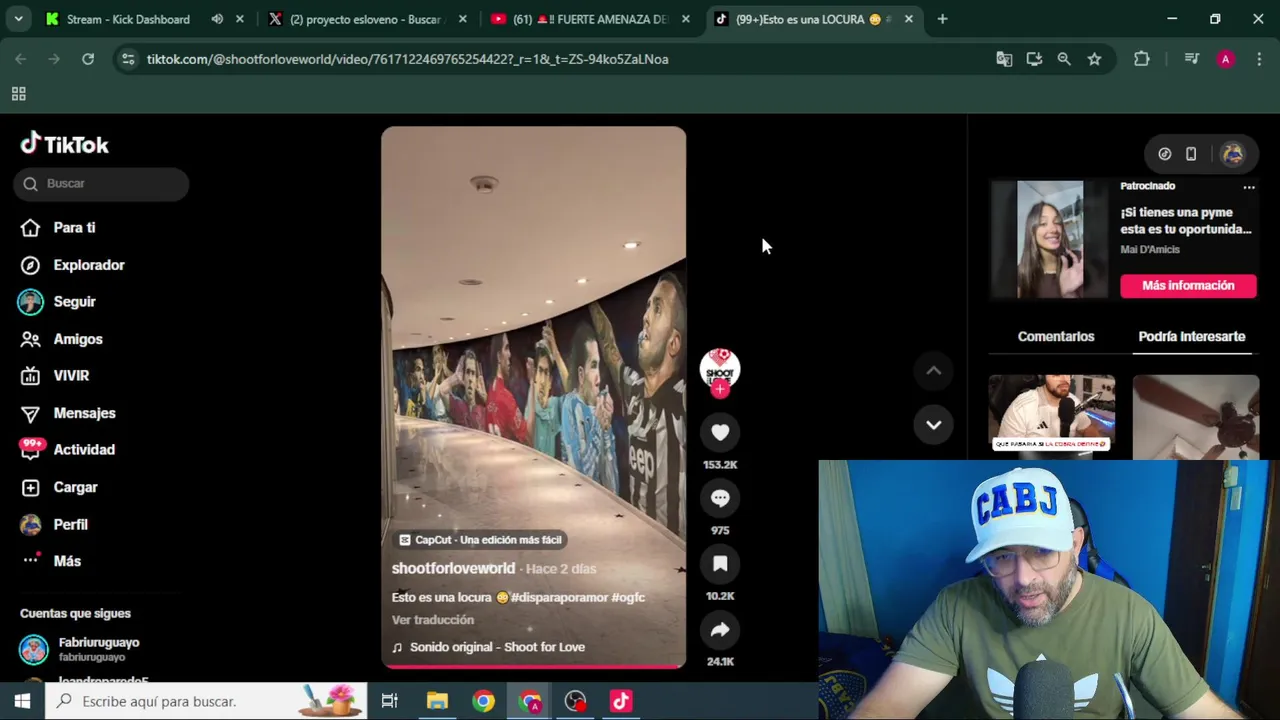
Task: Open the sponsored ad options three dots
Action: (x=1248, y=187)
